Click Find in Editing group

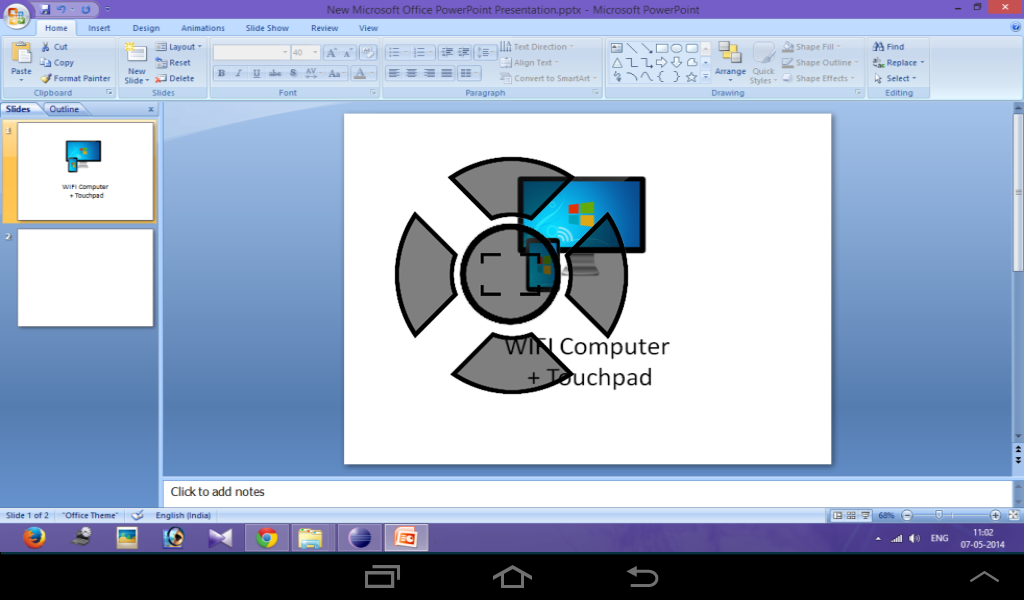[889, 47]
